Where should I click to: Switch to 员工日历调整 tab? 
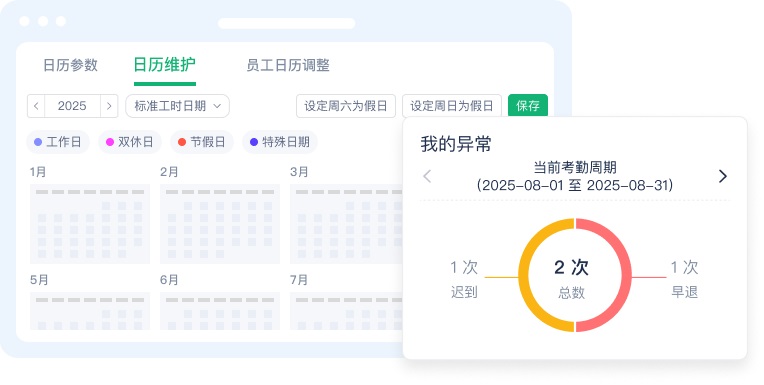pos(288,65)
